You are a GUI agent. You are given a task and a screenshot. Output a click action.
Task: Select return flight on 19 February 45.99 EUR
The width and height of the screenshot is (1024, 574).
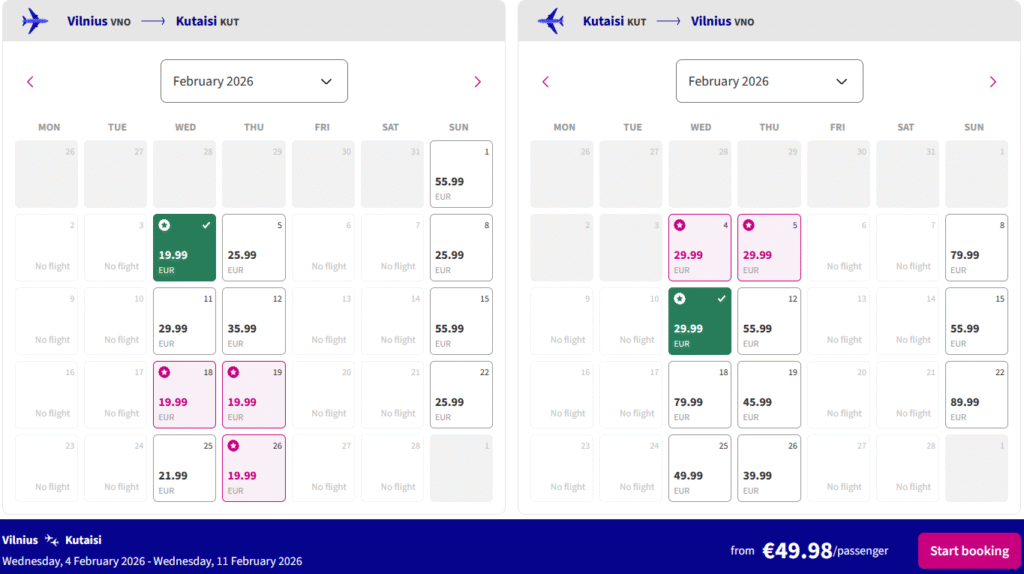[x=768, y=394]
